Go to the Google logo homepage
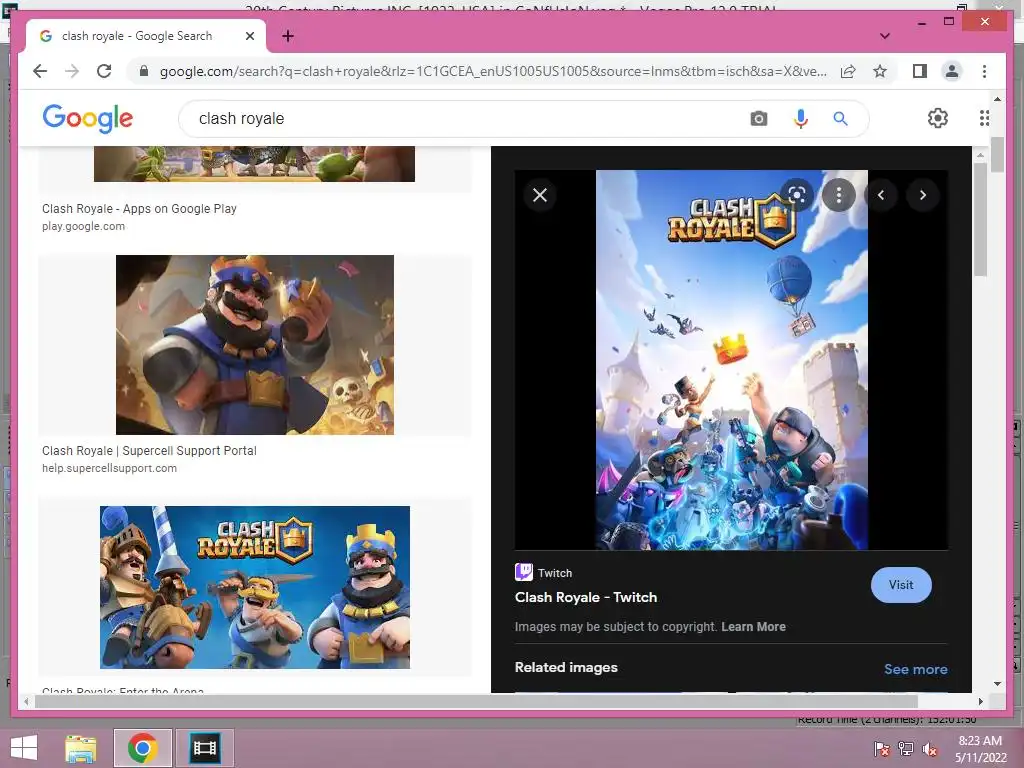 coord(88,118)
